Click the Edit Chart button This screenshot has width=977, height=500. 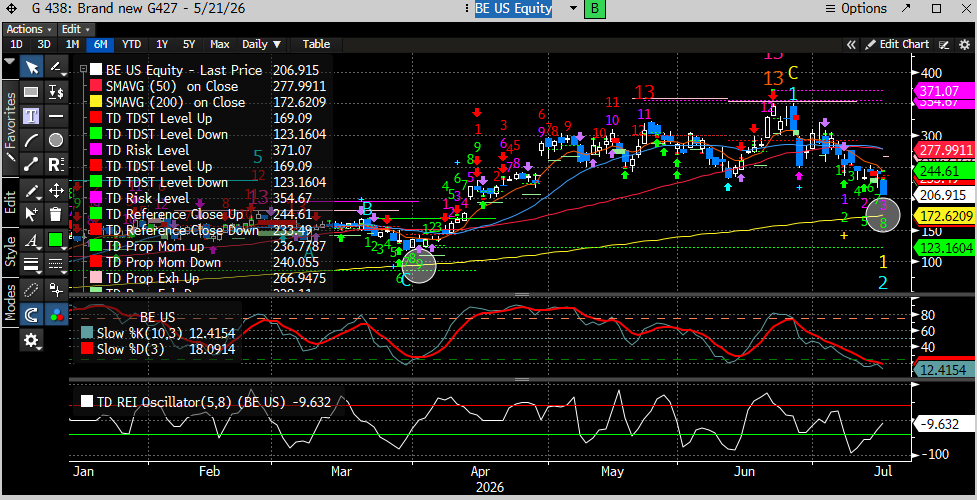897,44
